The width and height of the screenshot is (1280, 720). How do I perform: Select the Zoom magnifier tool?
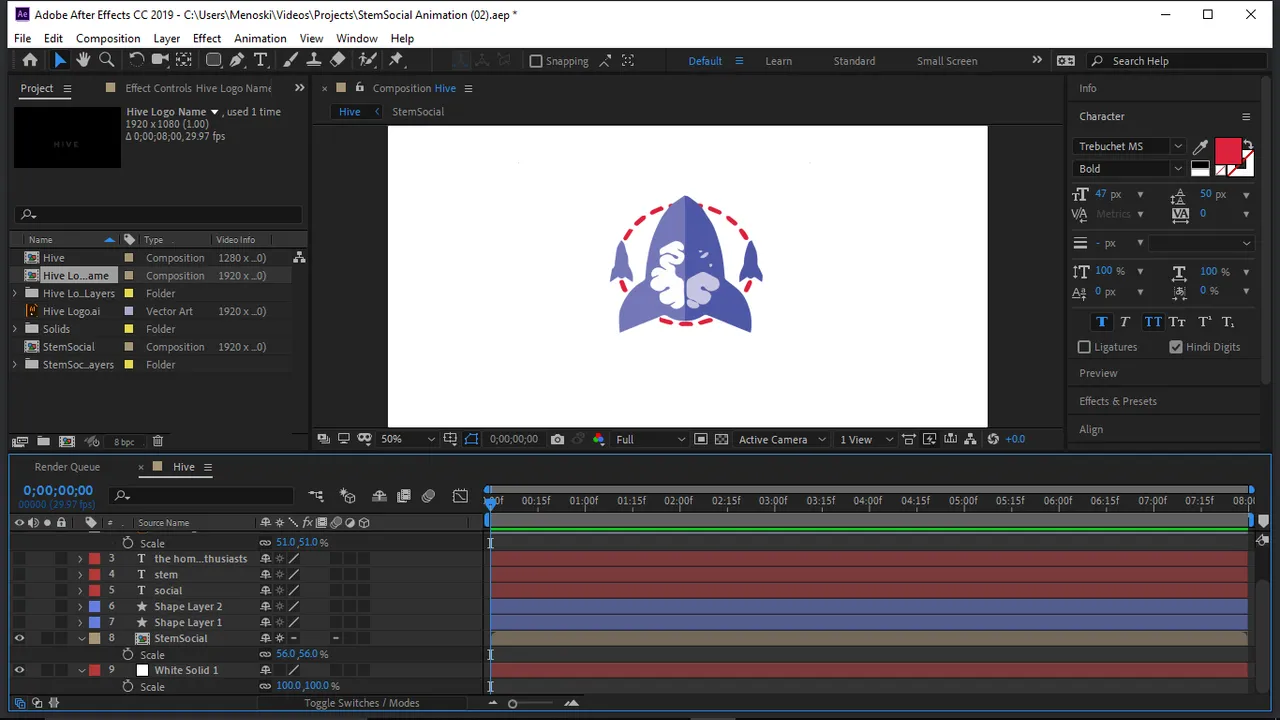coord(107,60)
